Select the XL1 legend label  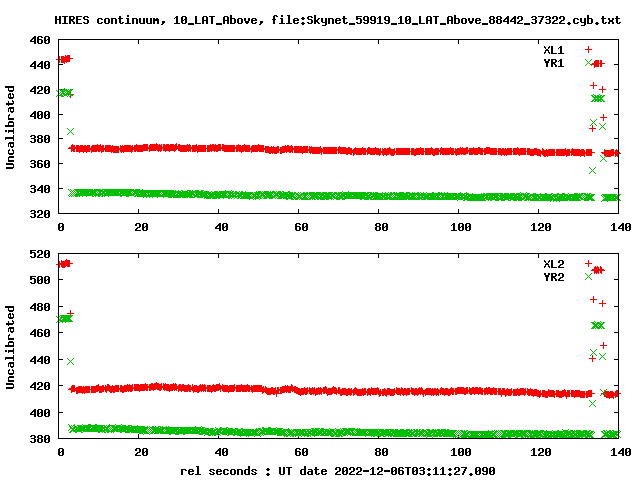pyautogui.click(x=553, y=50)
